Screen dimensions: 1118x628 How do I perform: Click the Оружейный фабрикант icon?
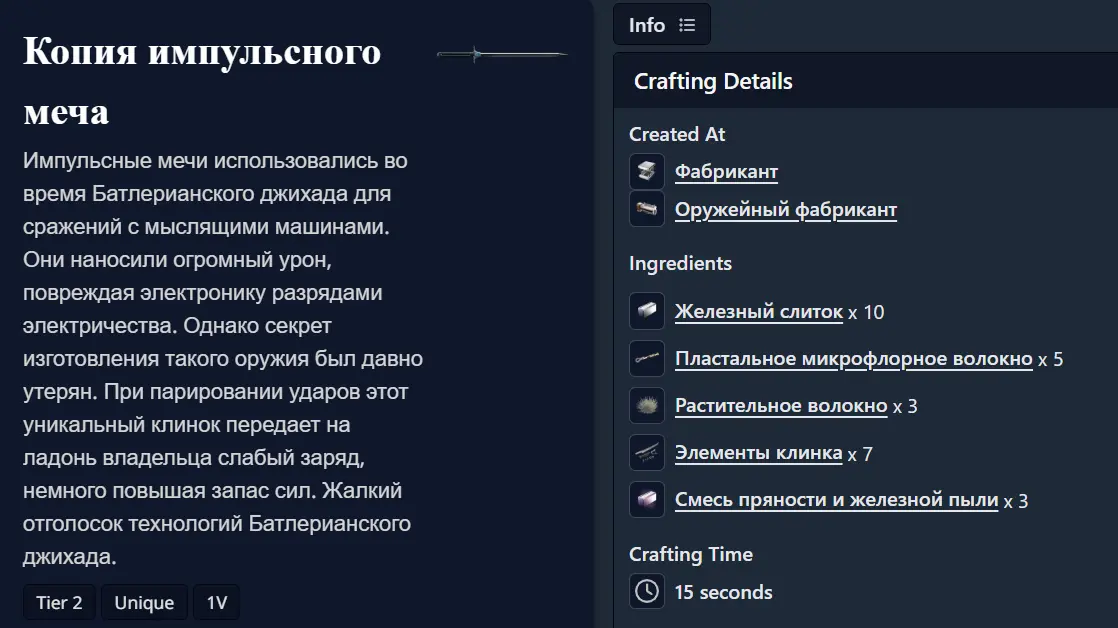(x=647, y=209)
